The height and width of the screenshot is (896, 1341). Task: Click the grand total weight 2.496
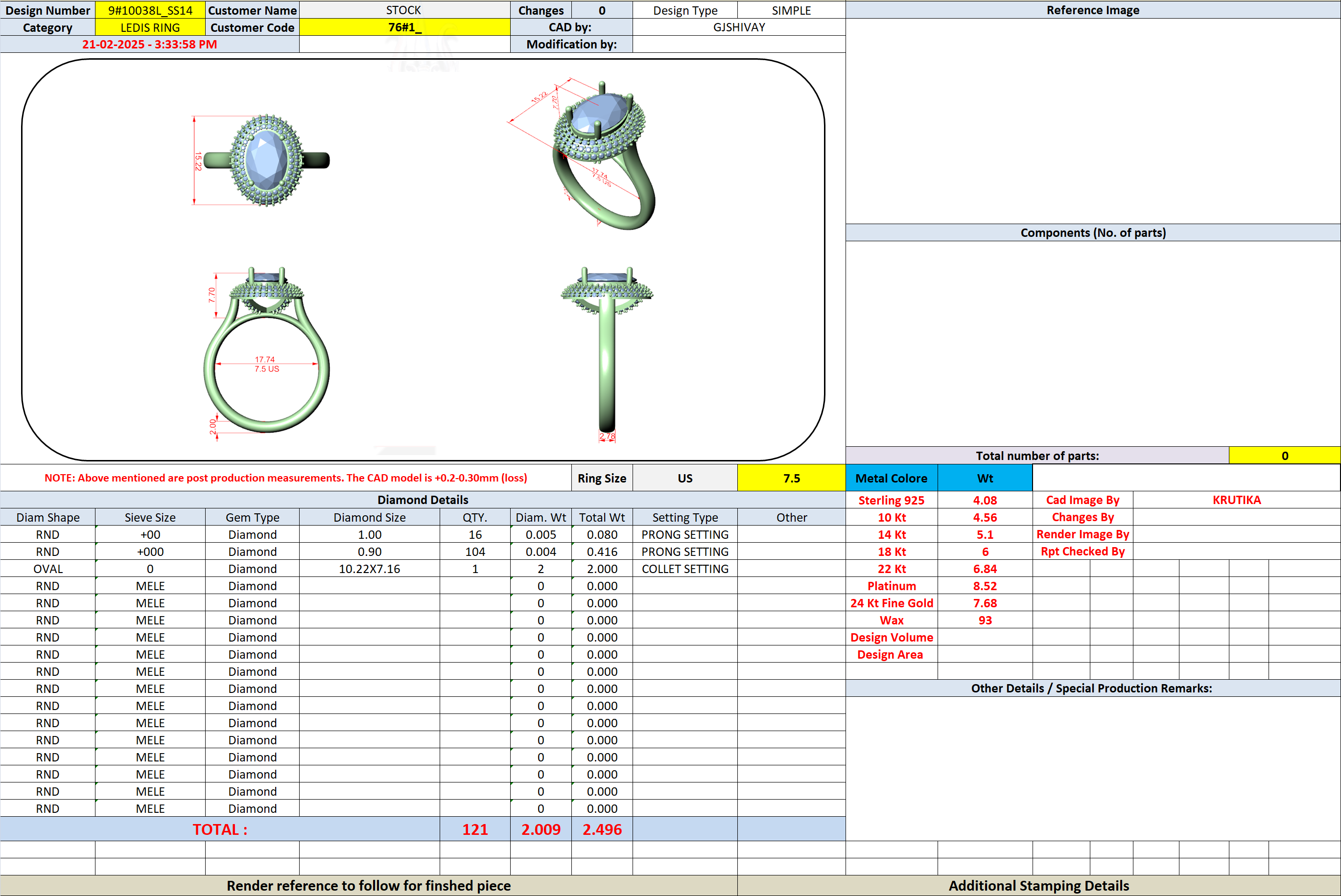[x=602, y=829]
